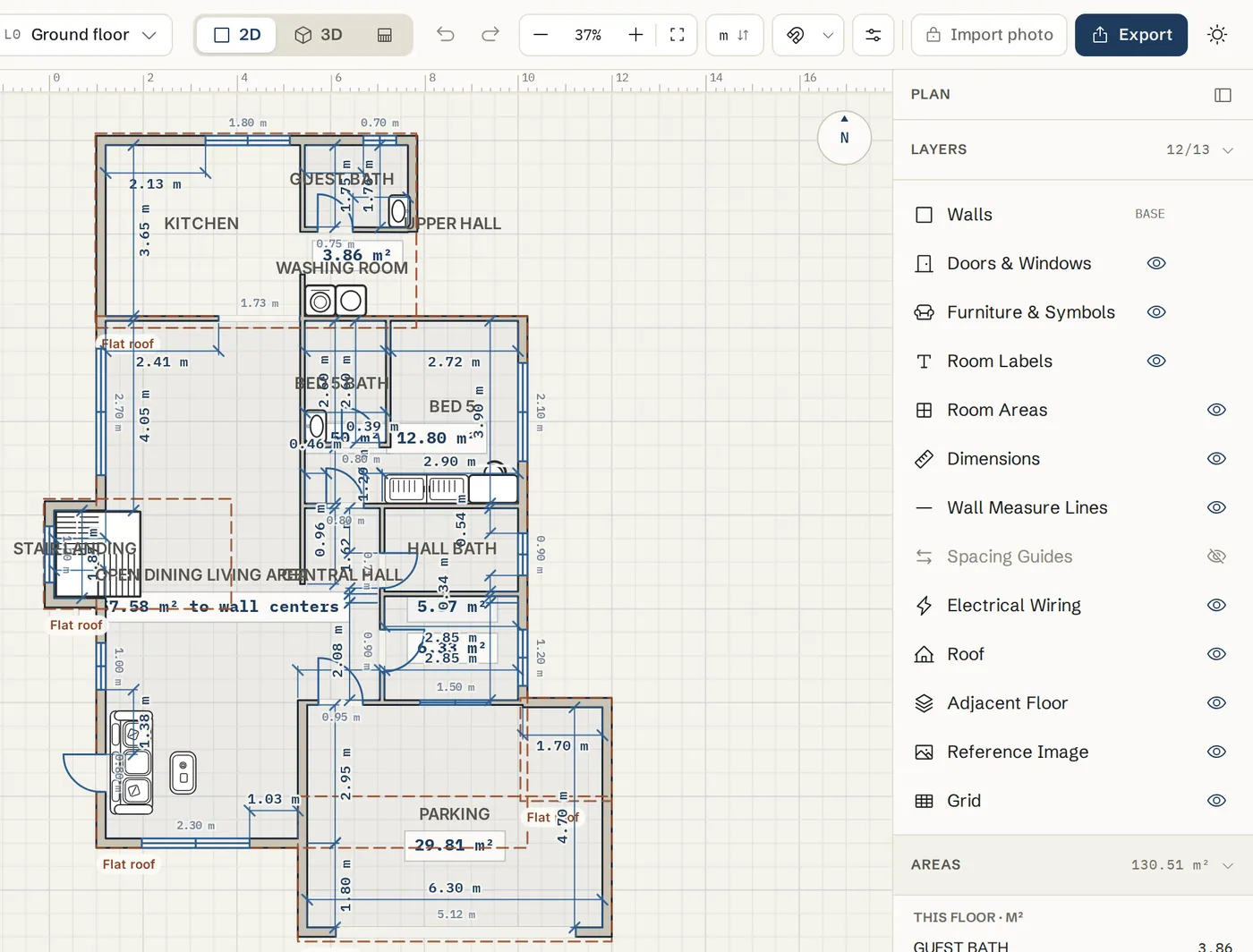Open the calculator view tab
Image resolution: width=1253 pixels, height=952 pixels.
pos(385,35)
